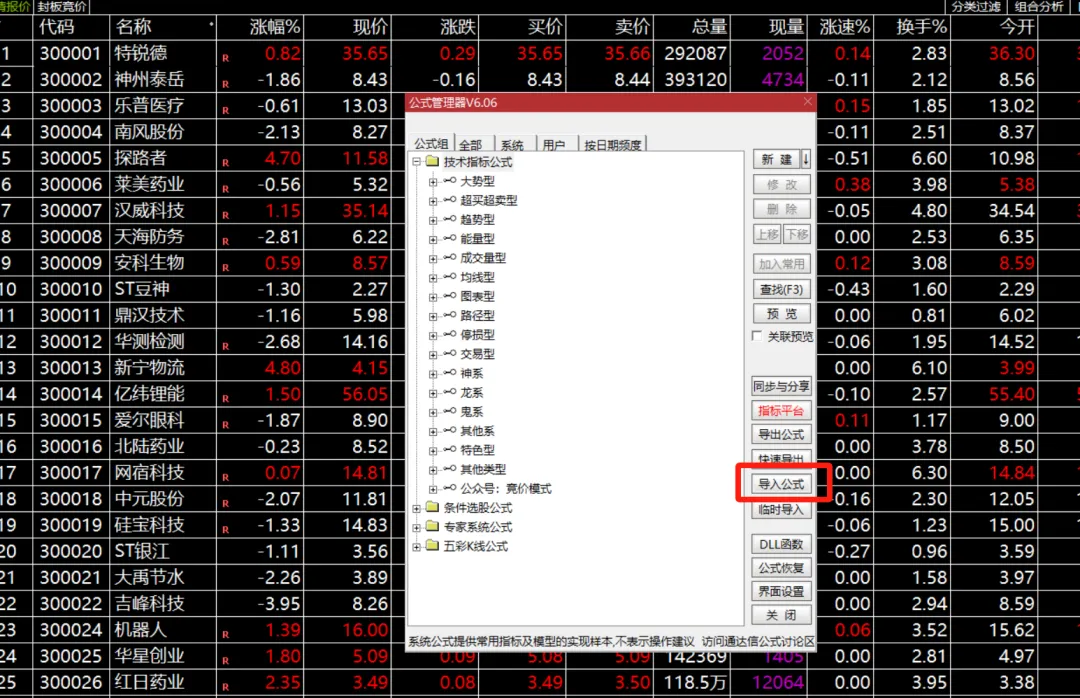Switch to the 系统 tab
Viewport: 1080px width, 698px height.
512,145
